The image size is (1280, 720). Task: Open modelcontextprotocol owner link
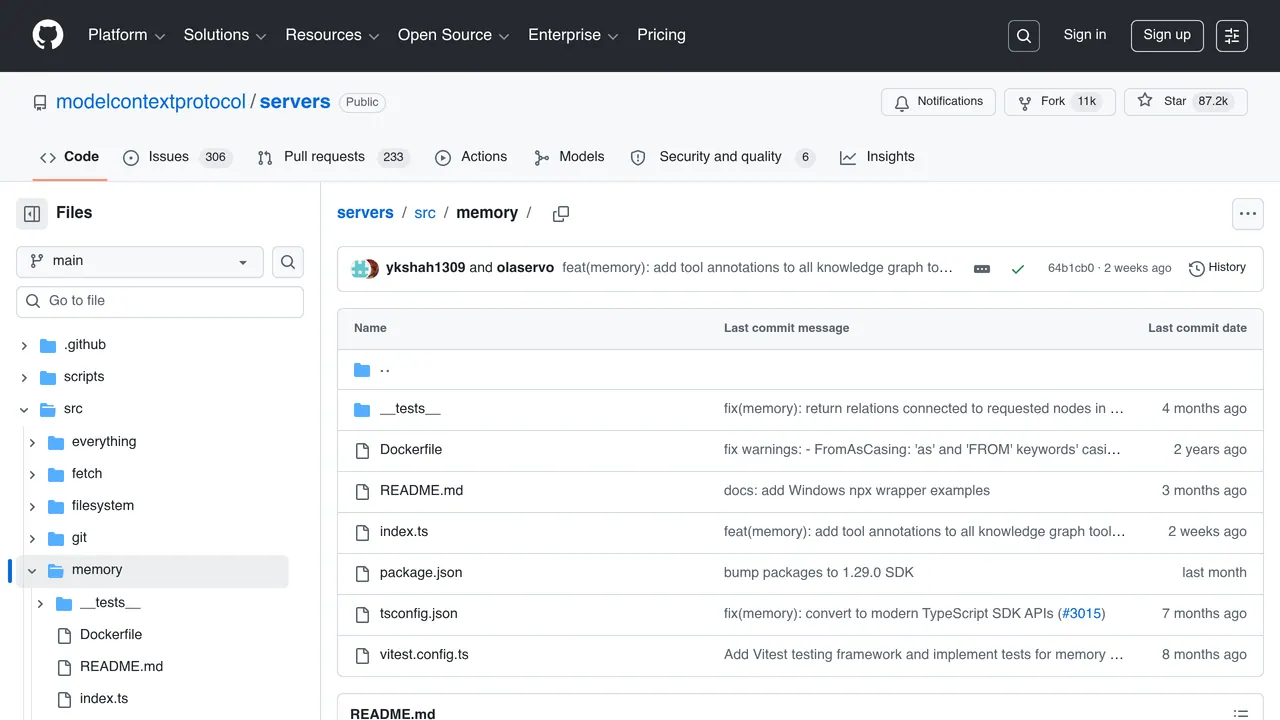pos(151,102)
